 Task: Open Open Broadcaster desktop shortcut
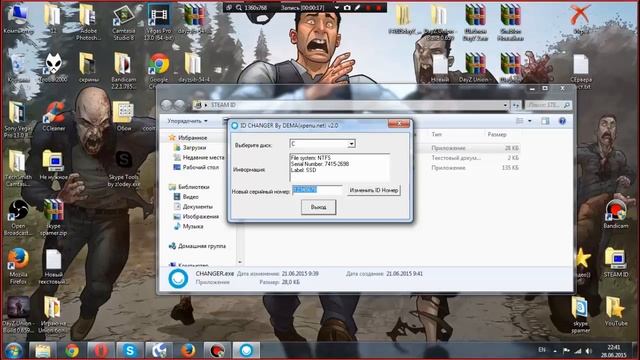(x=18, y=218)
